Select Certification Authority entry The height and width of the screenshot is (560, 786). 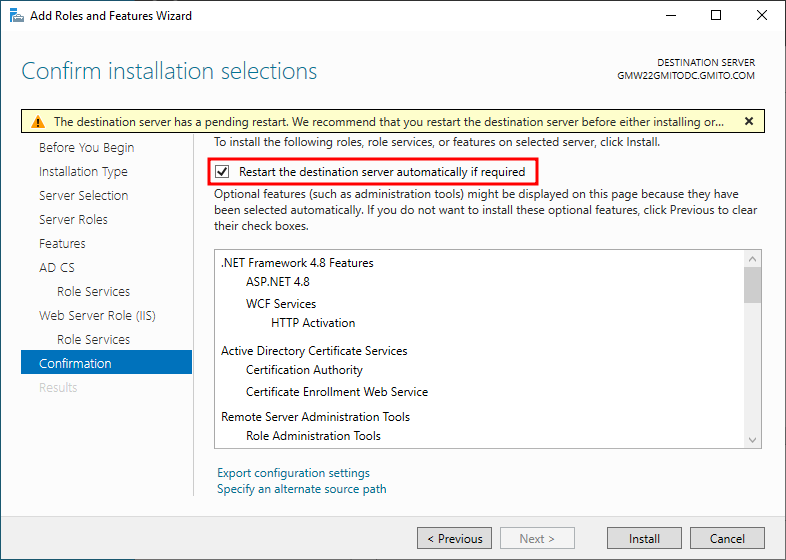(304, 370)
